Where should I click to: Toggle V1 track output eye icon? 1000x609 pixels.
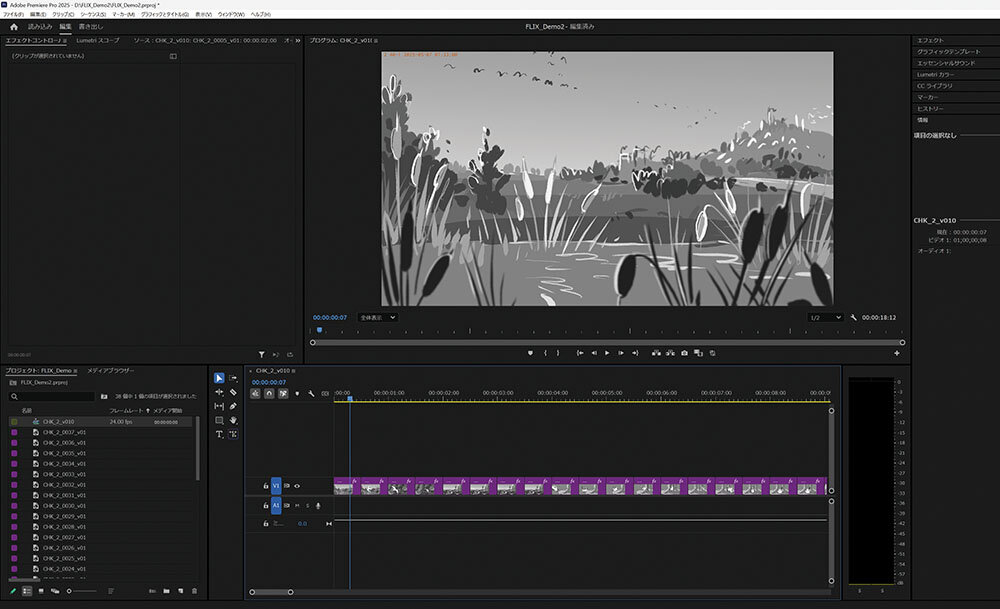[297, 486]
